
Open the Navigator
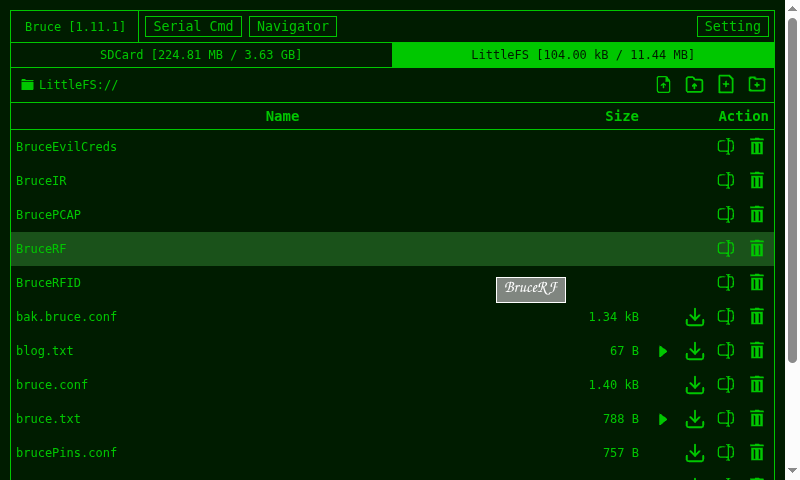click(x=293, y=27)
